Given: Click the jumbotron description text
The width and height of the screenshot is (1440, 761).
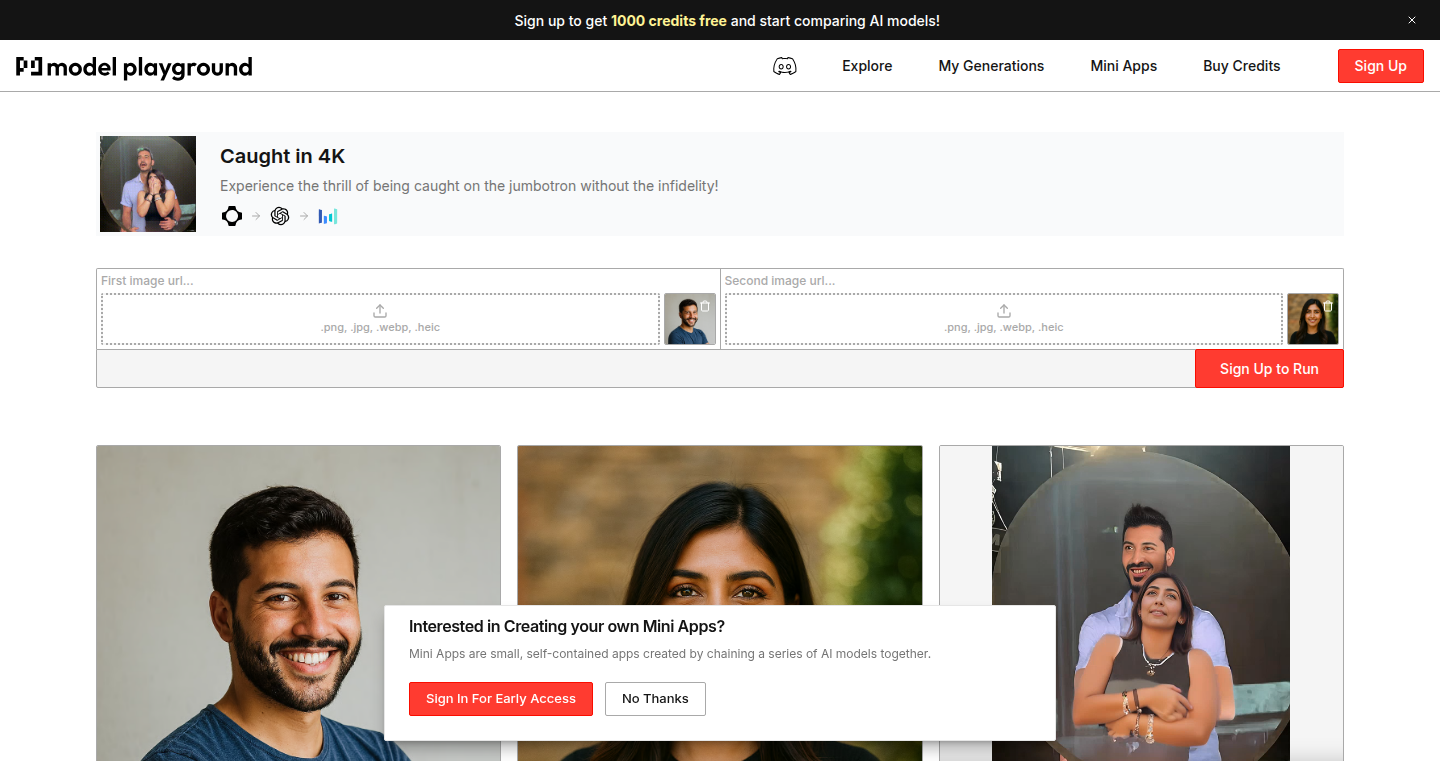Looking at the screenshot, I should click(469, 186).
